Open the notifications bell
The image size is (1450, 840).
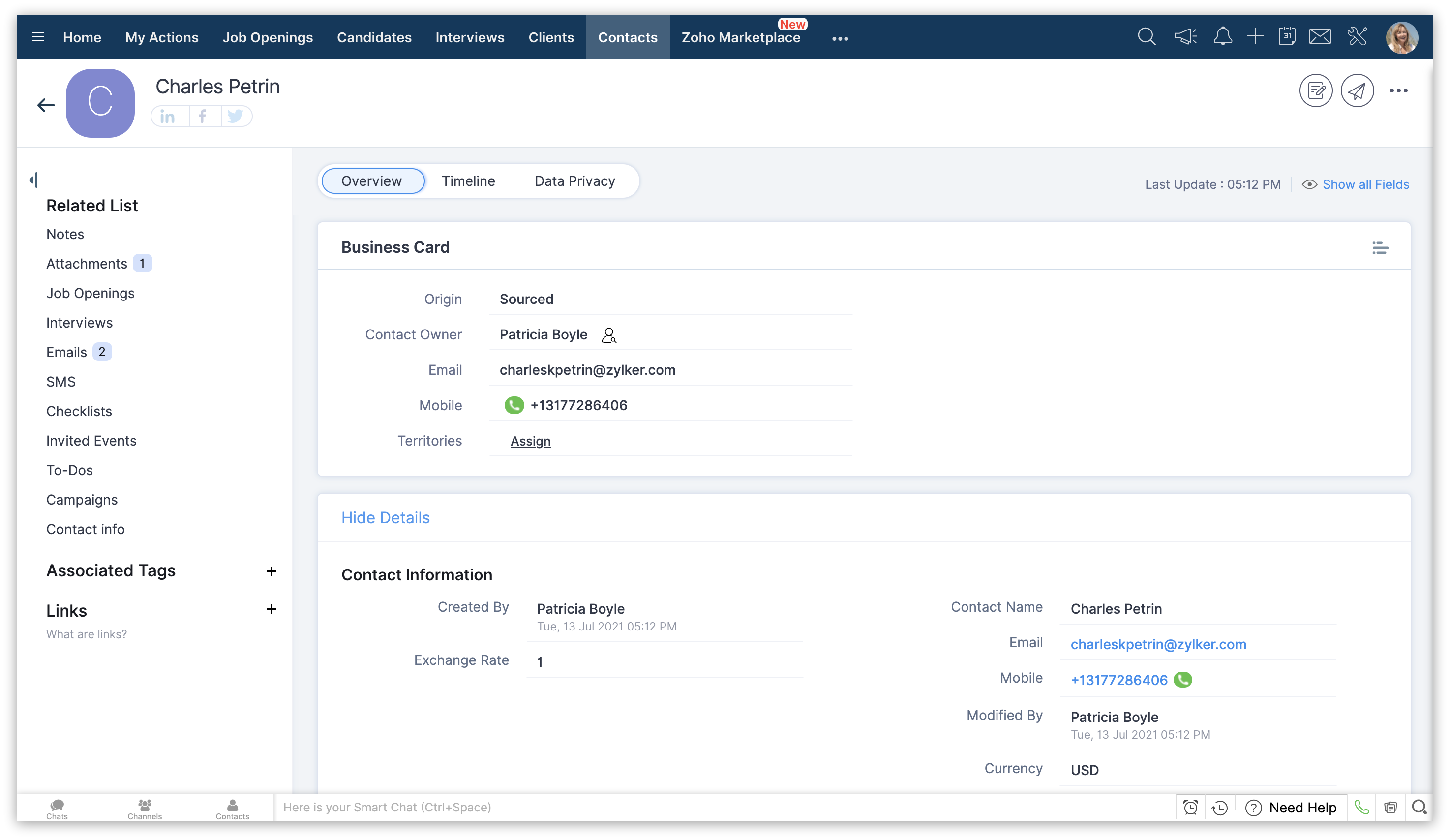(x=1222, y=37)
